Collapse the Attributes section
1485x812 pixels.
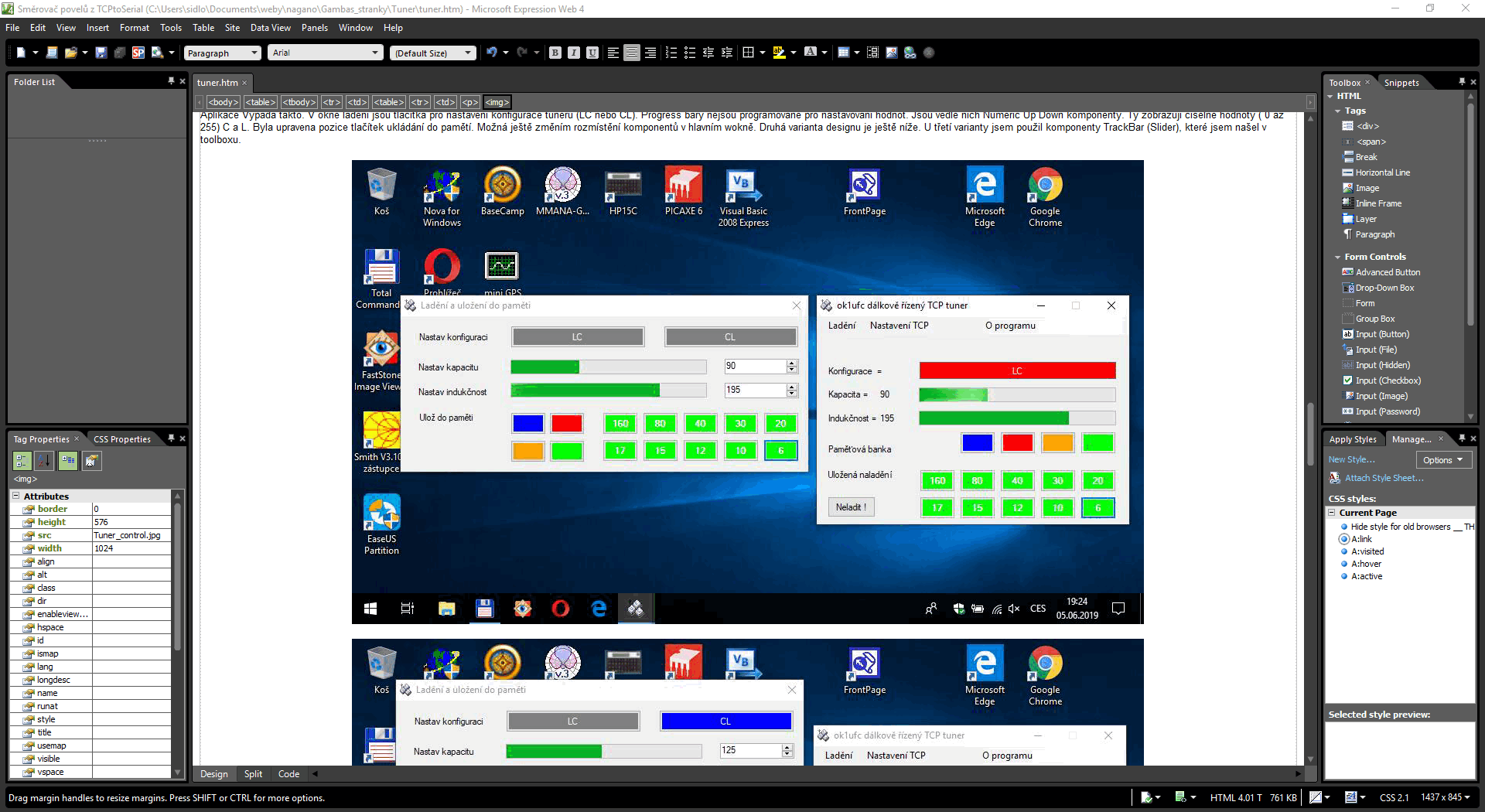(15, 496)
